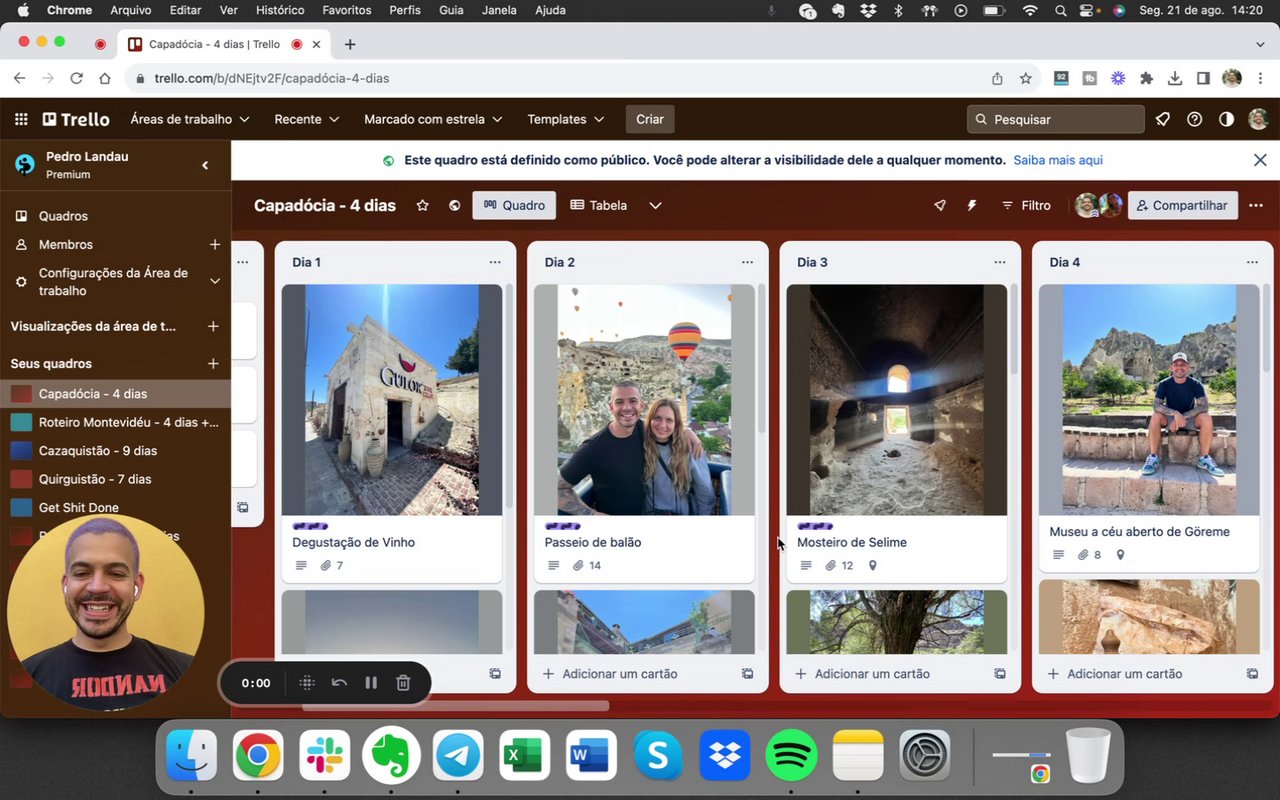Expand the Áreas de trabalho dropdown
The height and width of the screenshot is (800, 1280).
pos(190,119)
